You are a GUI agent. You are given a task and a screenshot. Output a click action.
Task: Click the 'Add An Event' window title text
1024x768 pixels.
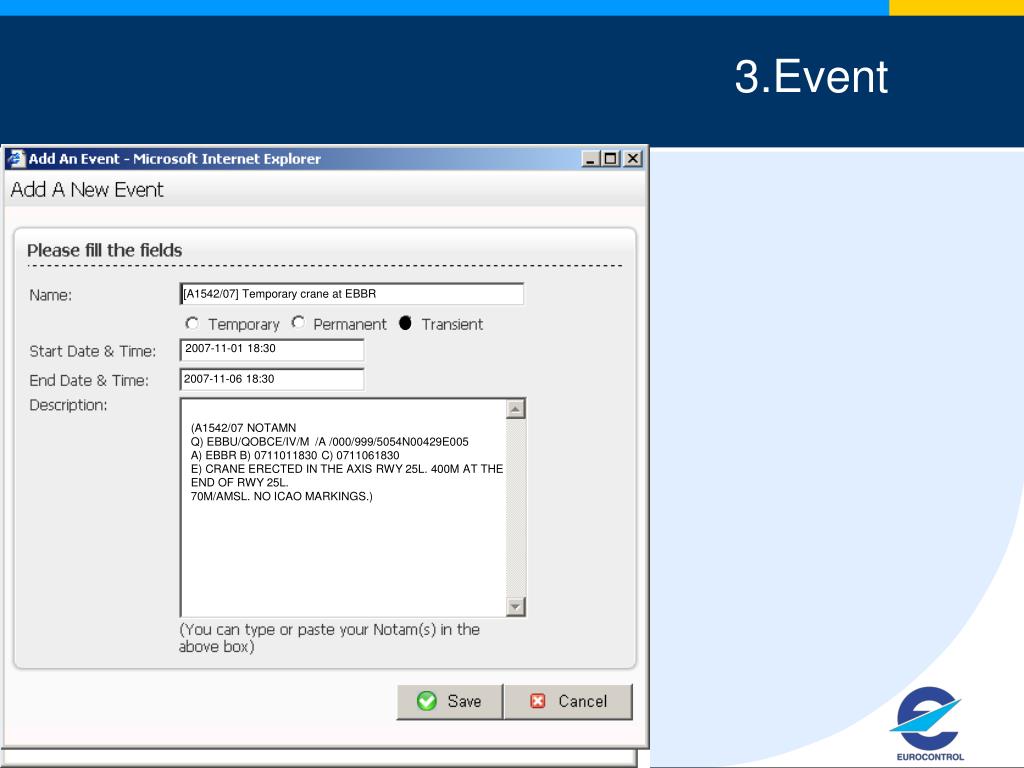click(x=174, y=159)
